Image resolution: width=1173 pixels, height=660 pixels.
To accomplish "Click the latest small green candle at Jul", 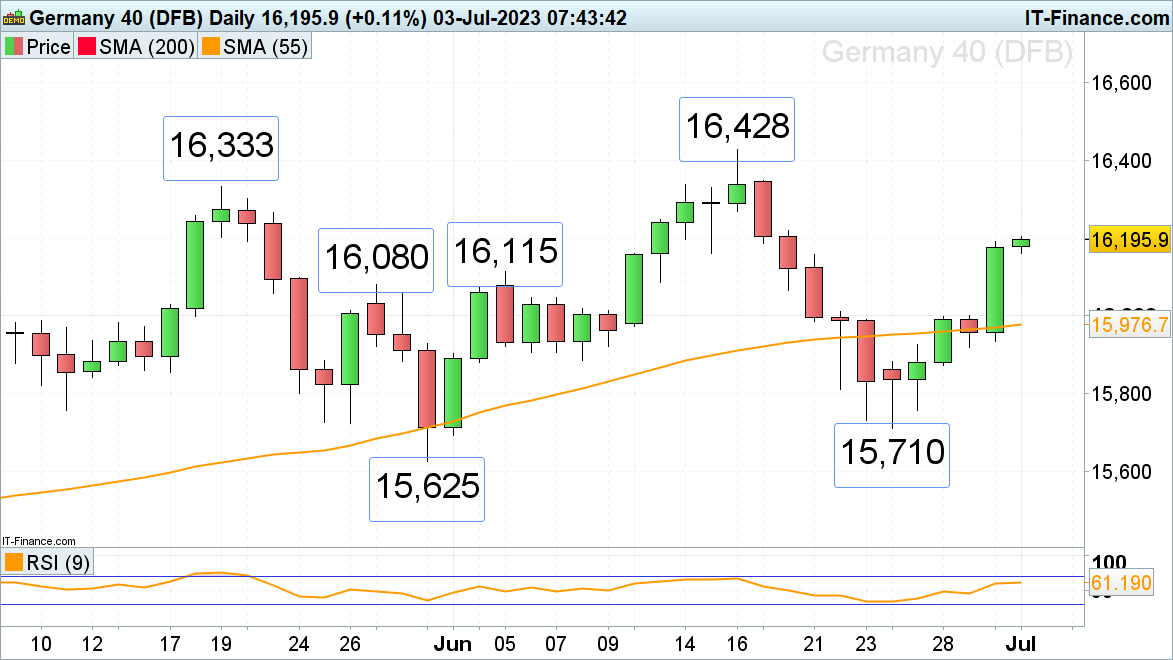I will click(1021, 242).
